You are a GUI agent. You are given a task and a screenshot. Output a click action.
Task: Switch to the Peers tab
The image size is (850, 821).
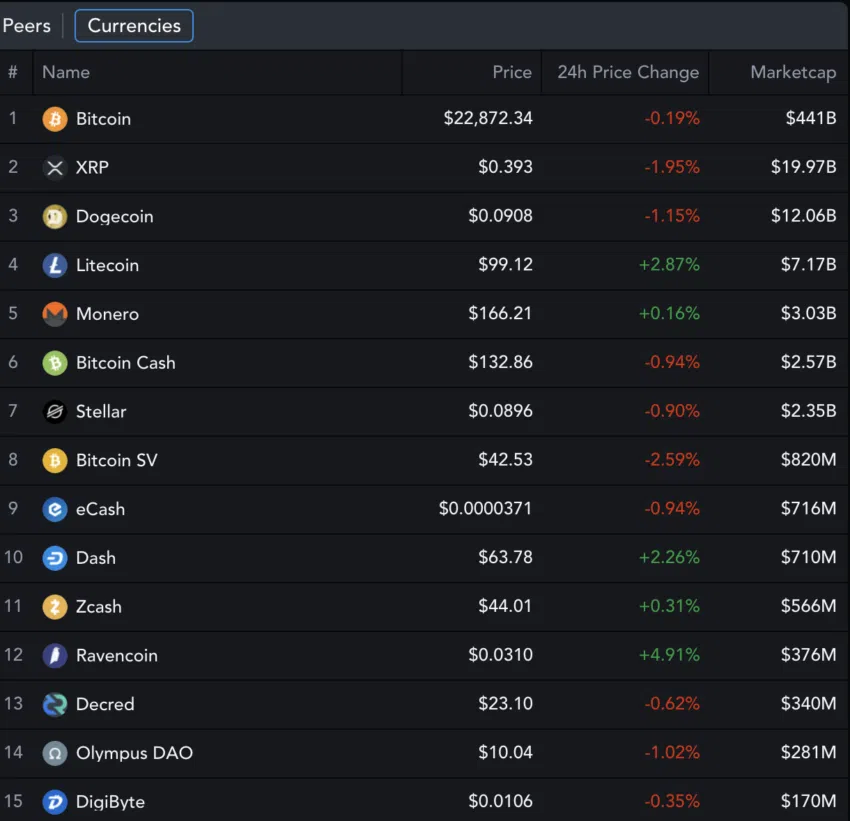coord(26,26)
